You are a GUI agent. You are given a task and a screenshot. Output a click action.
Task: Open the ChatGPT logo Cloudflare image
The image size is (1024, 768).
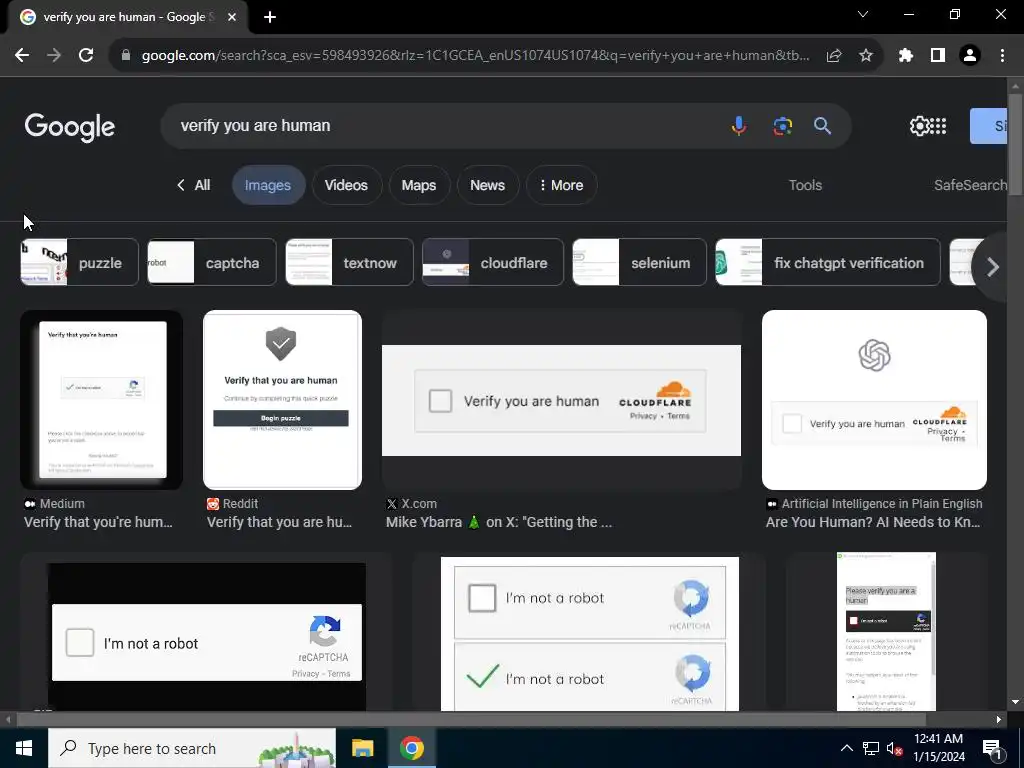click(x=874, y=400)
